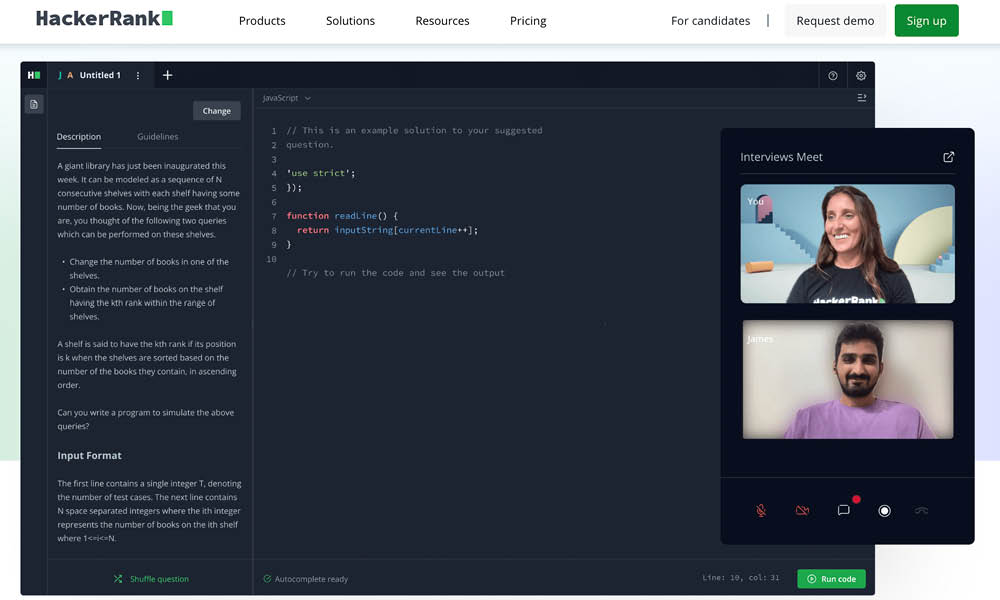Add a new tab with the plus icon

coord(167,75)
